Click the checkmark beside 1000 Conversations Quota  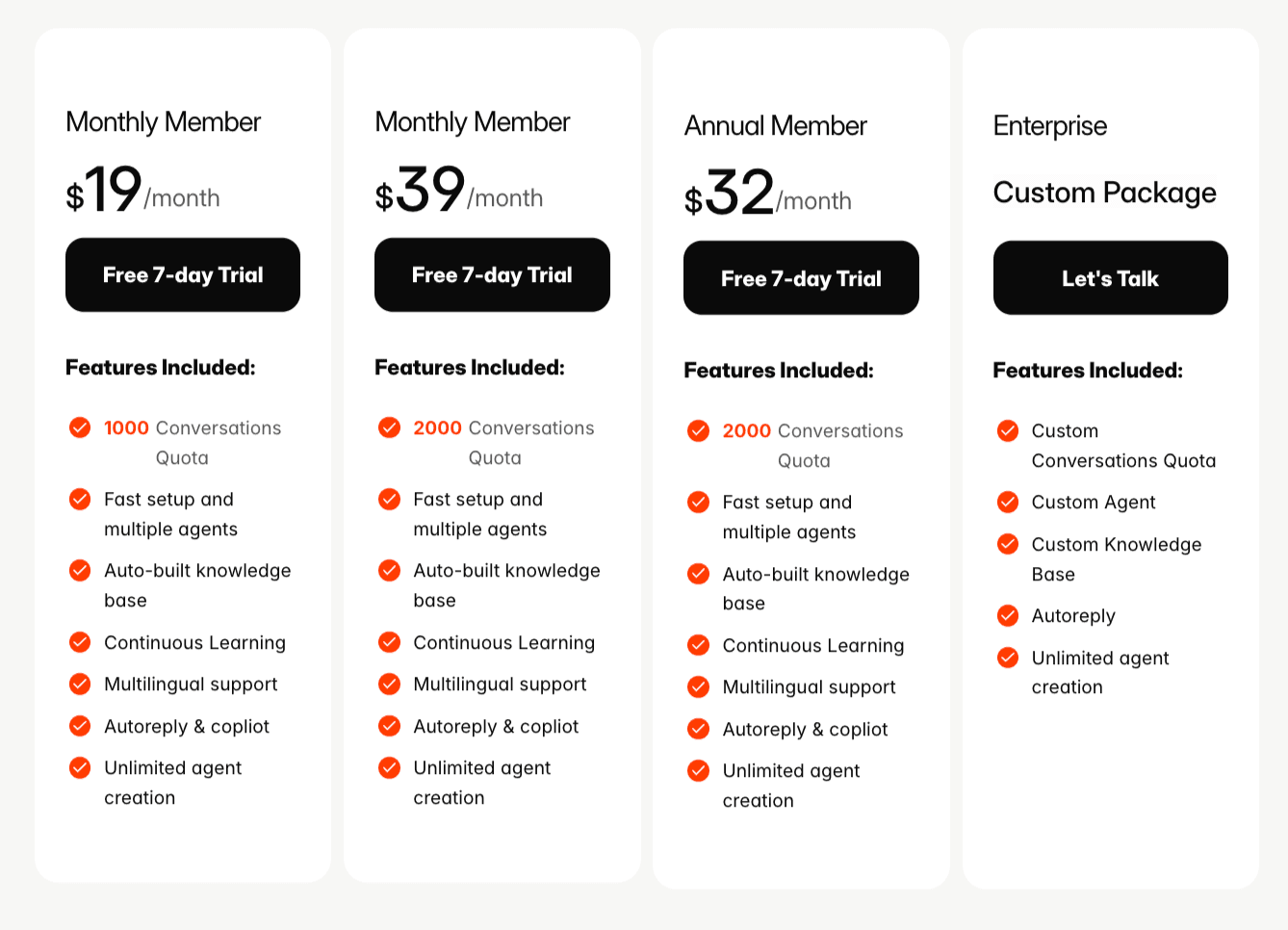click(80, 427)
